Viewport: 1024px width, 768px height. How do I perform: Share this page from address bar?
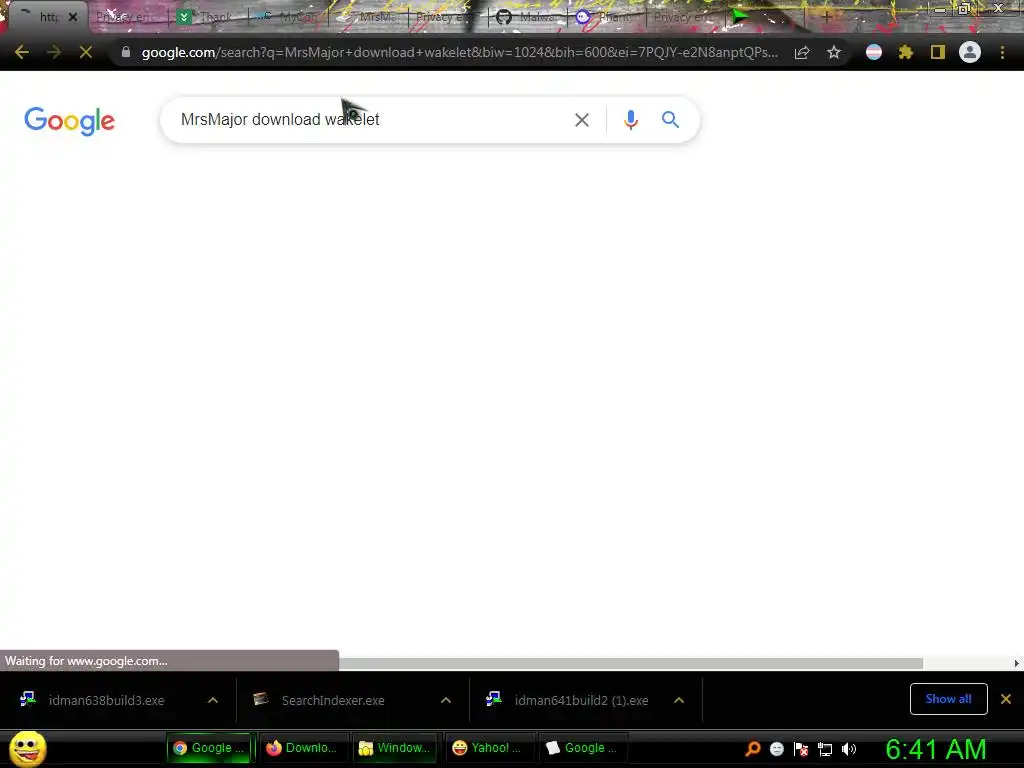[x=802, y=53]
